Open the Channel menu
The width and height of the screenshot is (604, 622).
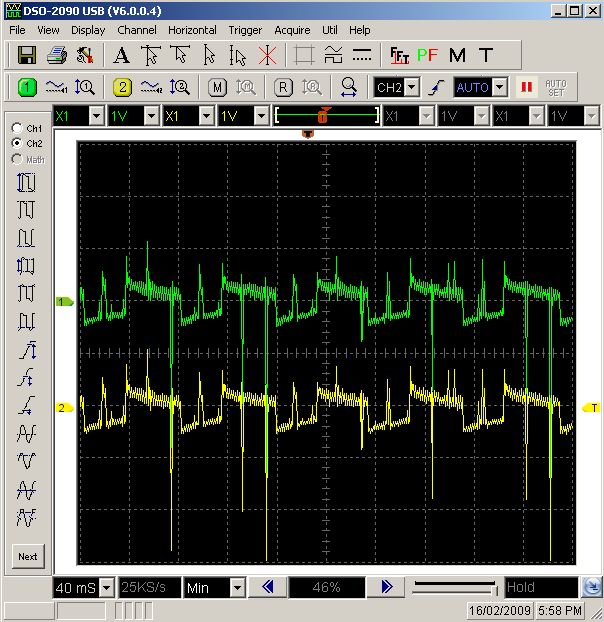[x=137, y=30]
